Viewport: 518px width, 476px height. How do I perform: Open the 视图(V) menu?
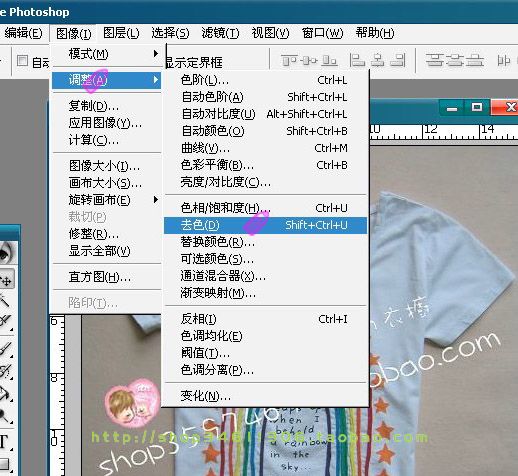coord(270,33)
